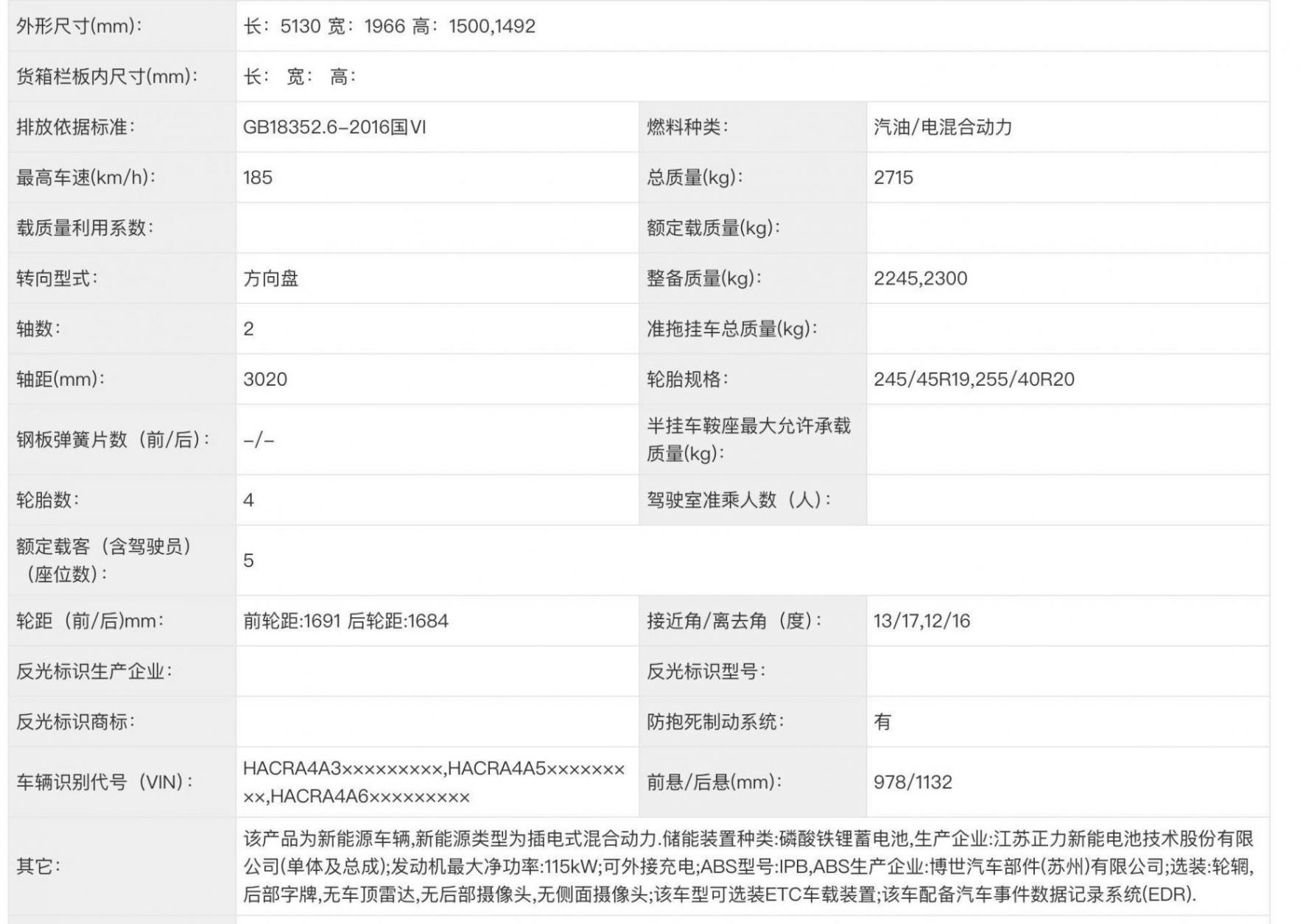This screenshot has width=1300, height=924.
Task: Click the total mass value 2715
Action: tap(893, 177)
